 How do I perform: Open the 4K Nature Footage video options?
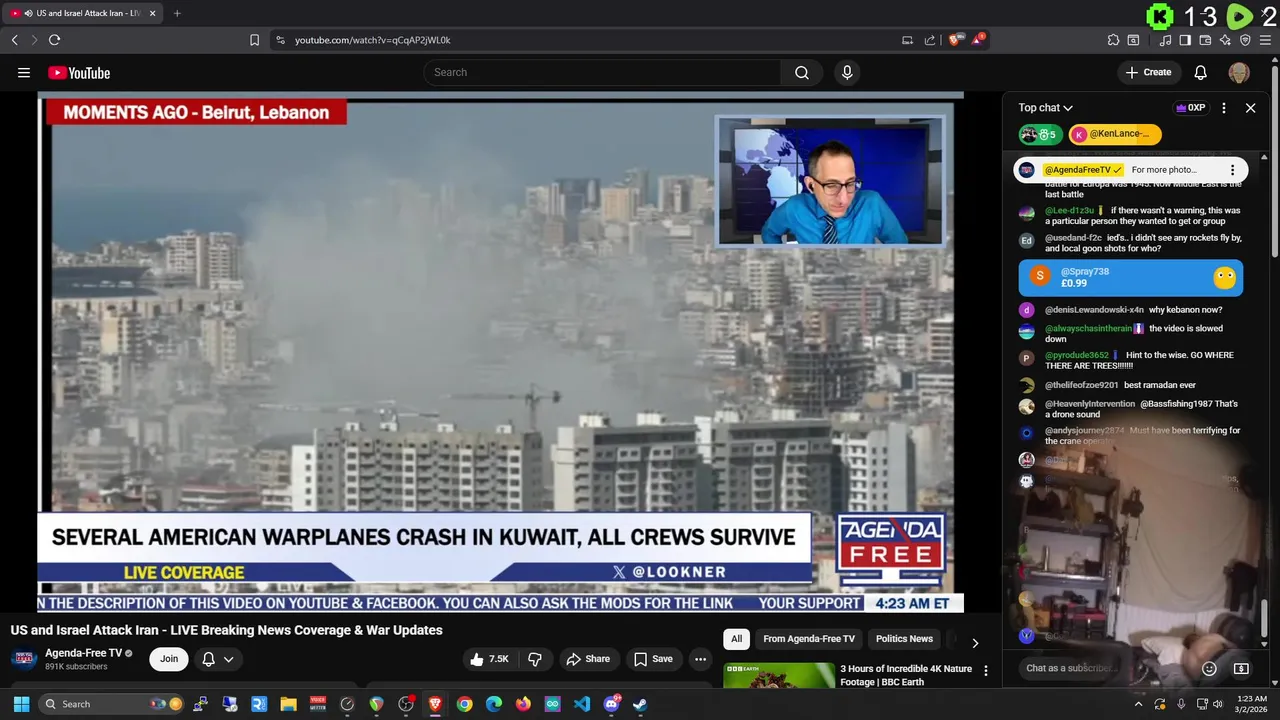pos(985,671)
